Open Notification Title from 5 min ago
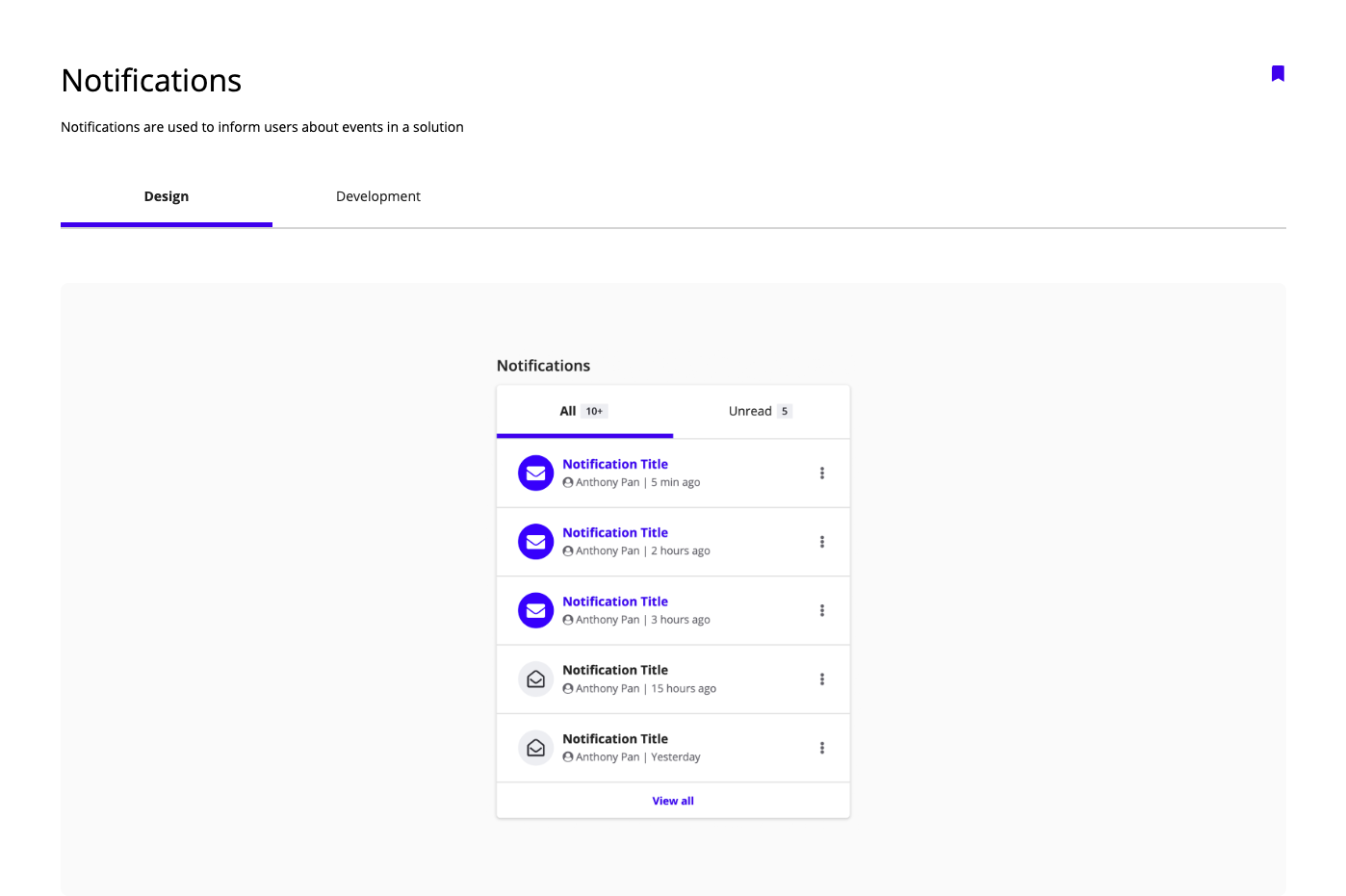This screenshot has height=896, width=1346. point(615,464)
